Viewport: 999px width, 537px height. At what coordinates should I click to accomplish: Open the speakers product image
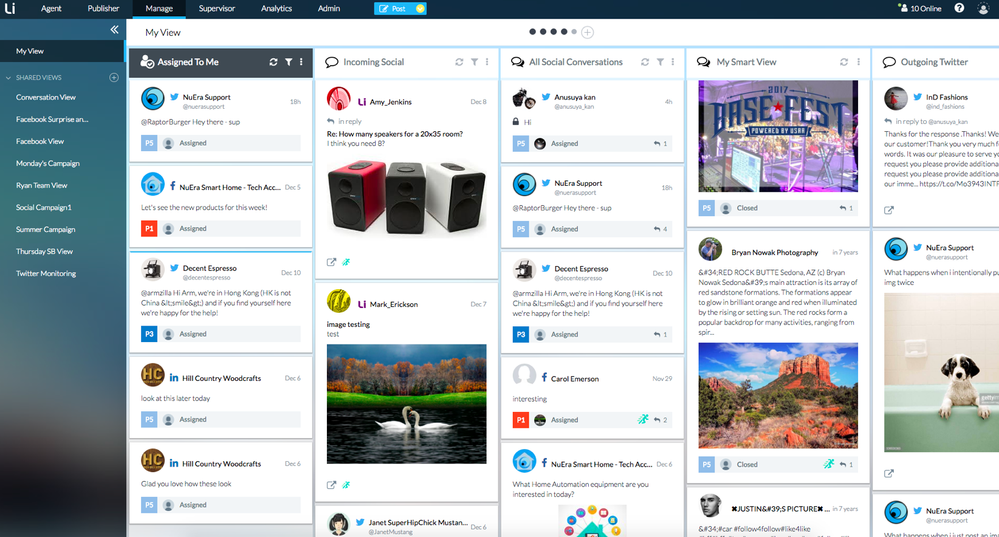pyautogui.click(x=406, y=198)
